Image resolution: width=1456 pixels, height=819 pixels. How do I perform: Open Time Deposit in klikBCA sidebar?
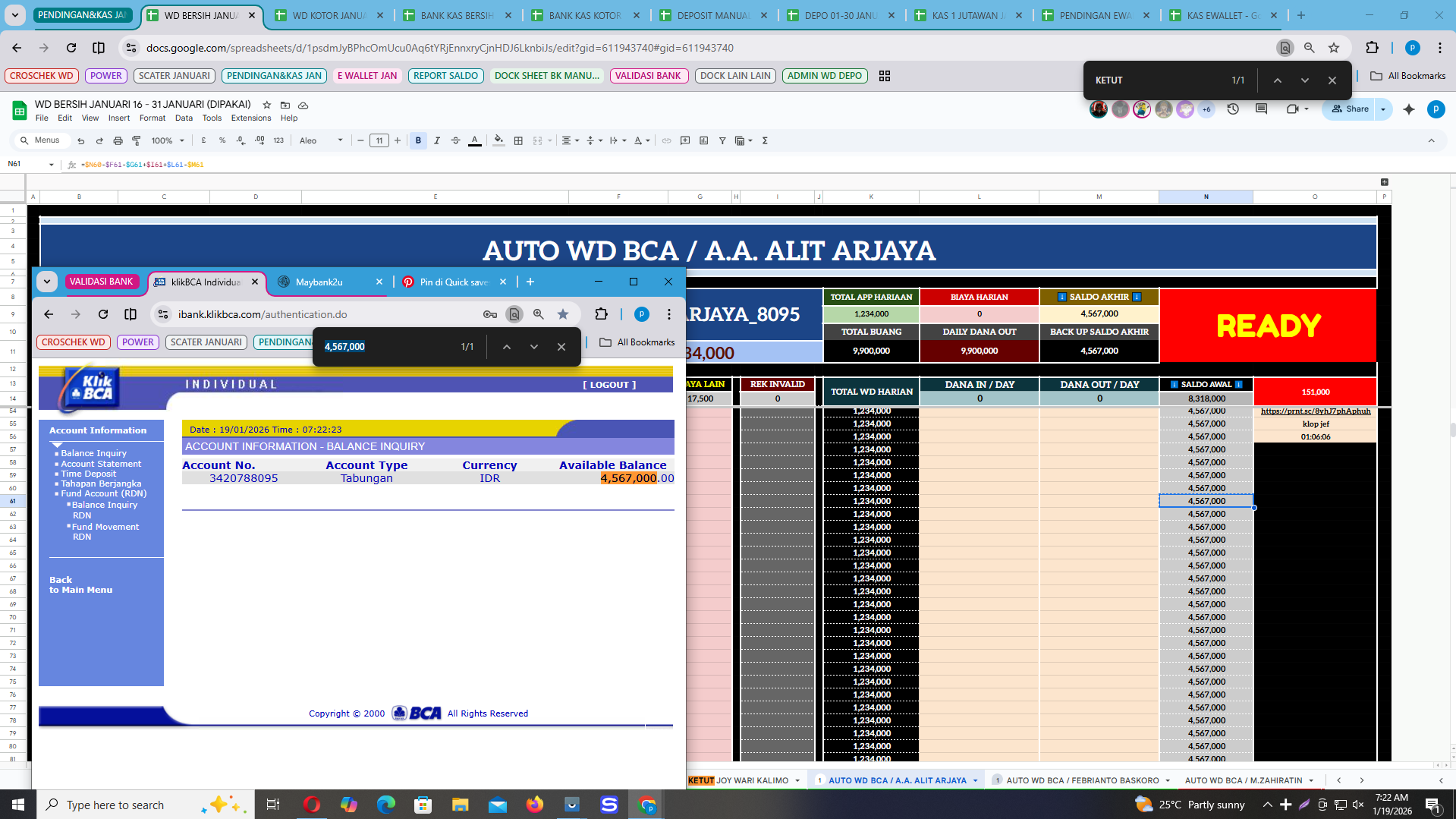pos(89,474)
